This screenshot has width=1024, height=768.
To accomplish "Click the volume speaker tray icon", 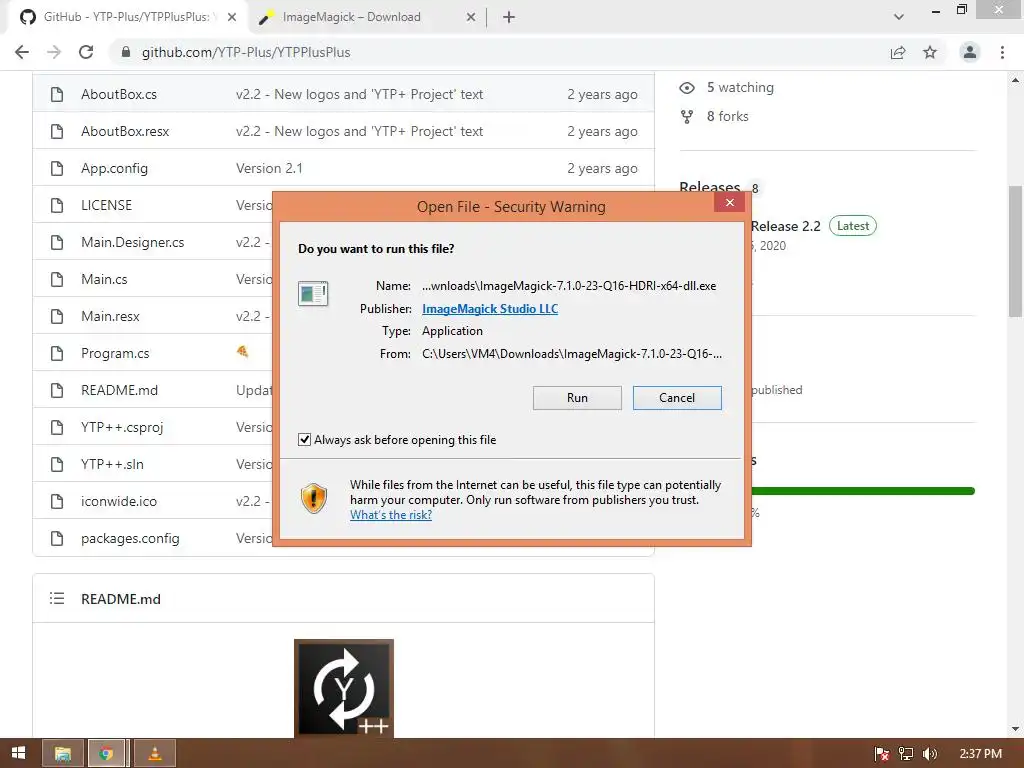I will pyautogui.click(x=930, y=754).
